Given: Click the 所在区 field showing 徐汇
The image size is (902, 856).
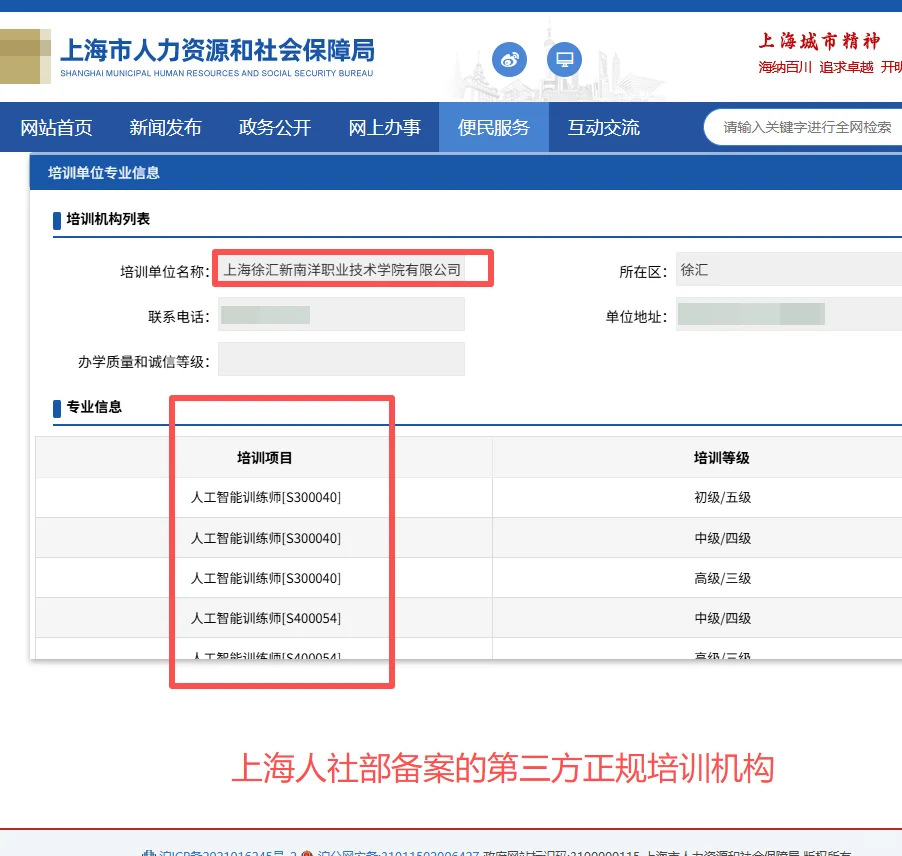Looking at the screenshot, I should pyautogui.click(x=789, y=269).
